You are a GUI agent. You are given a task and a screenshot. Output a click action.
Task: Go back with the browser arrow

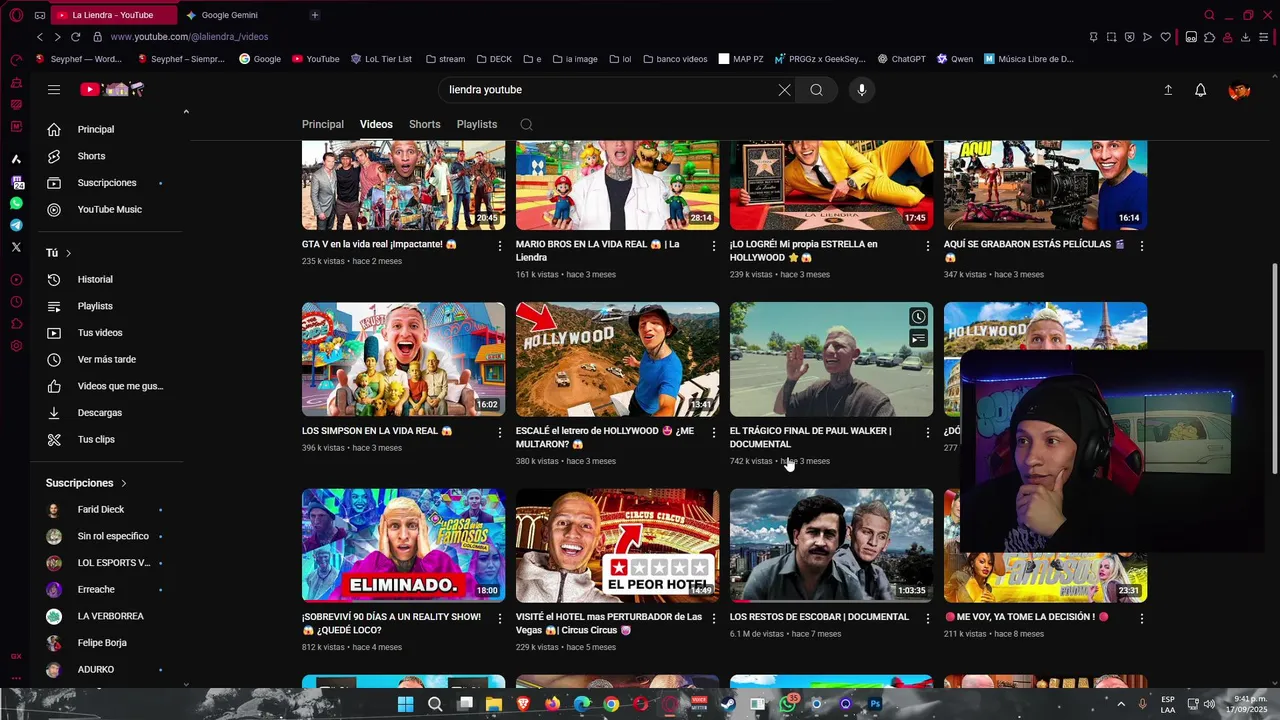click(x=40, y=37)
